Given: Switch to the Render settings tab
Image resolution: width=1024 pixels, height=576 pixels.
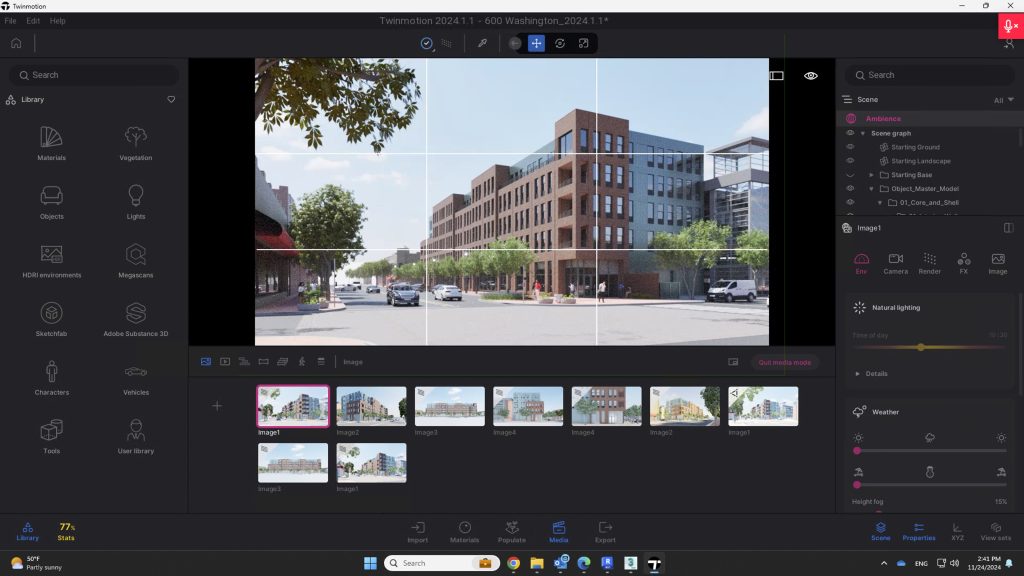Looking at the screenshot, I should click(929, 263).
